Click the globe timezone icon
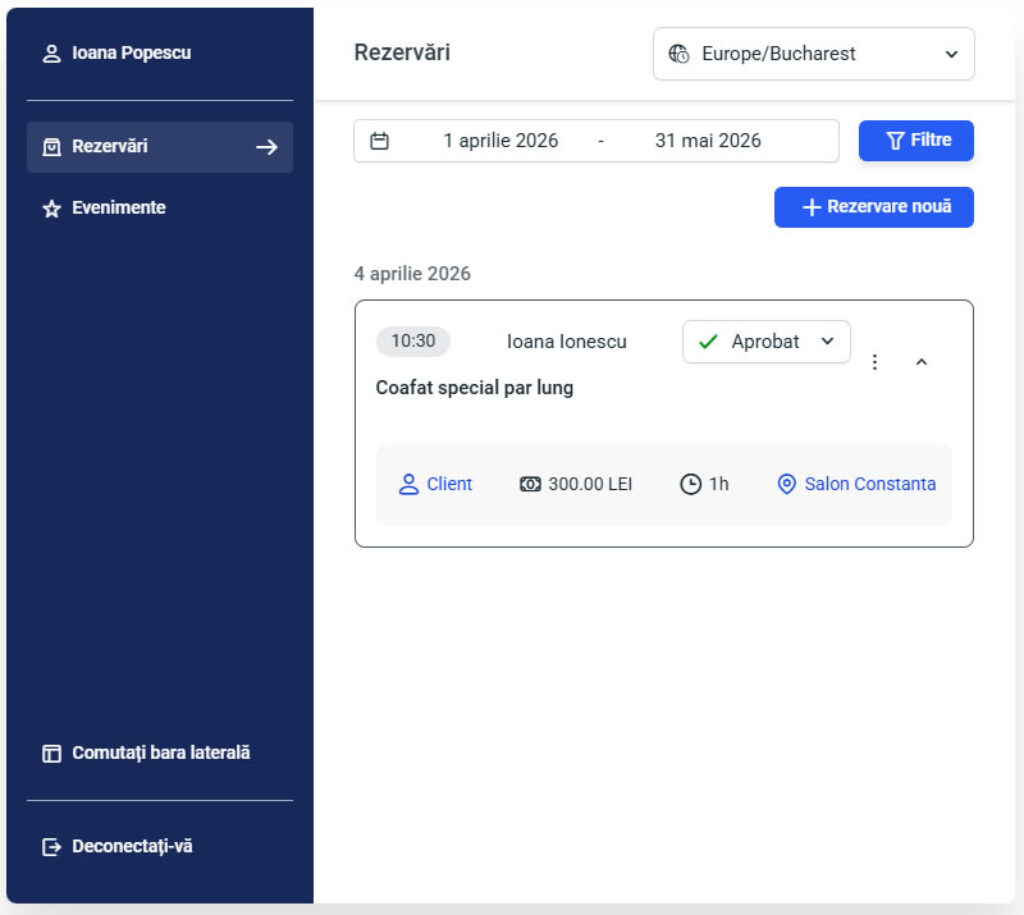The image size is (1024, 915). tap(679, 54)
